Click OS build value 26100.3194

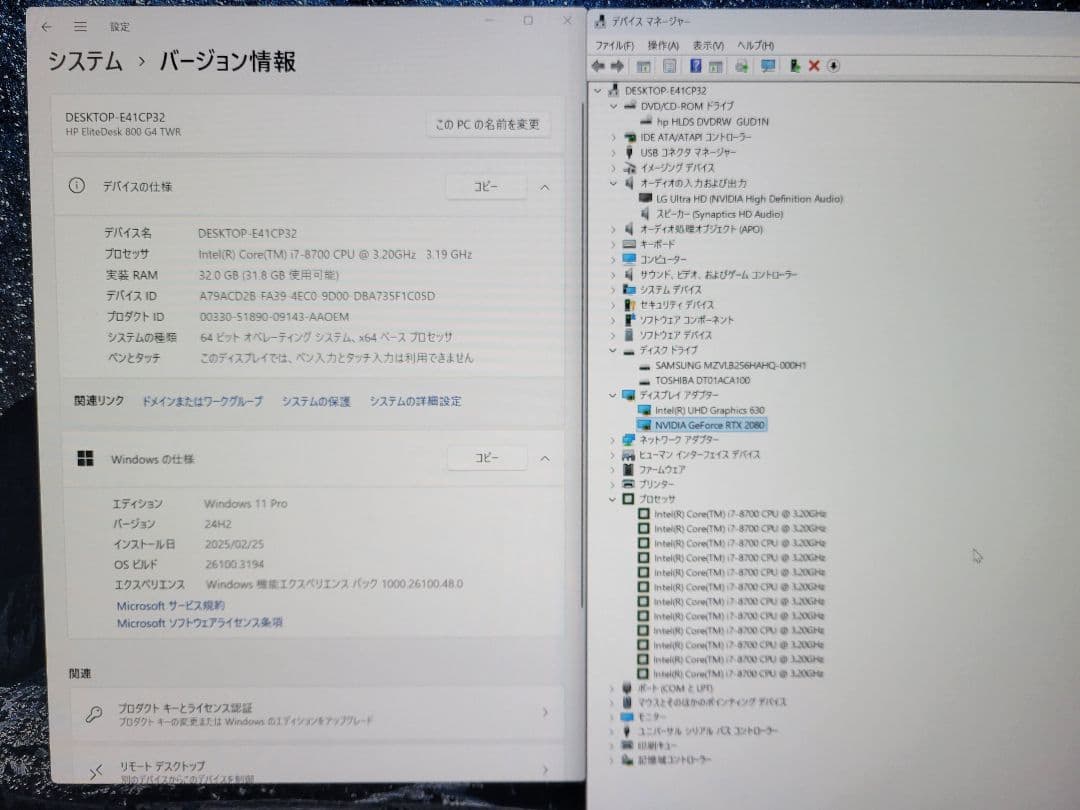(234, 564)
